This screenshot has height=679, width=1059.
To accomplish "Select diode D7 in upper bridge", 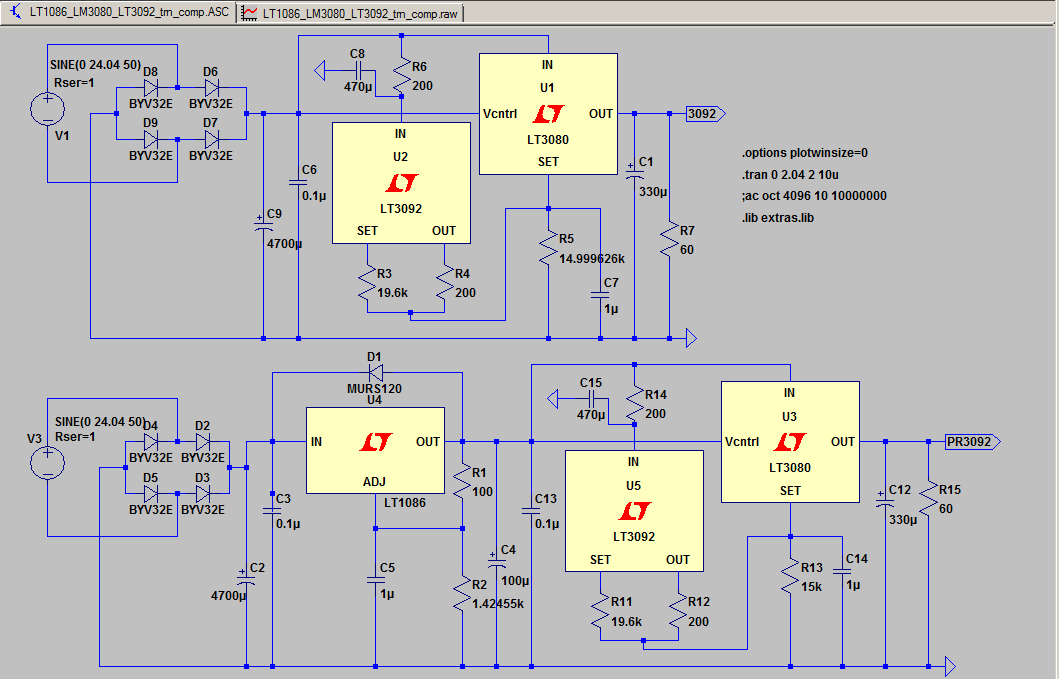I will (211, 140).
